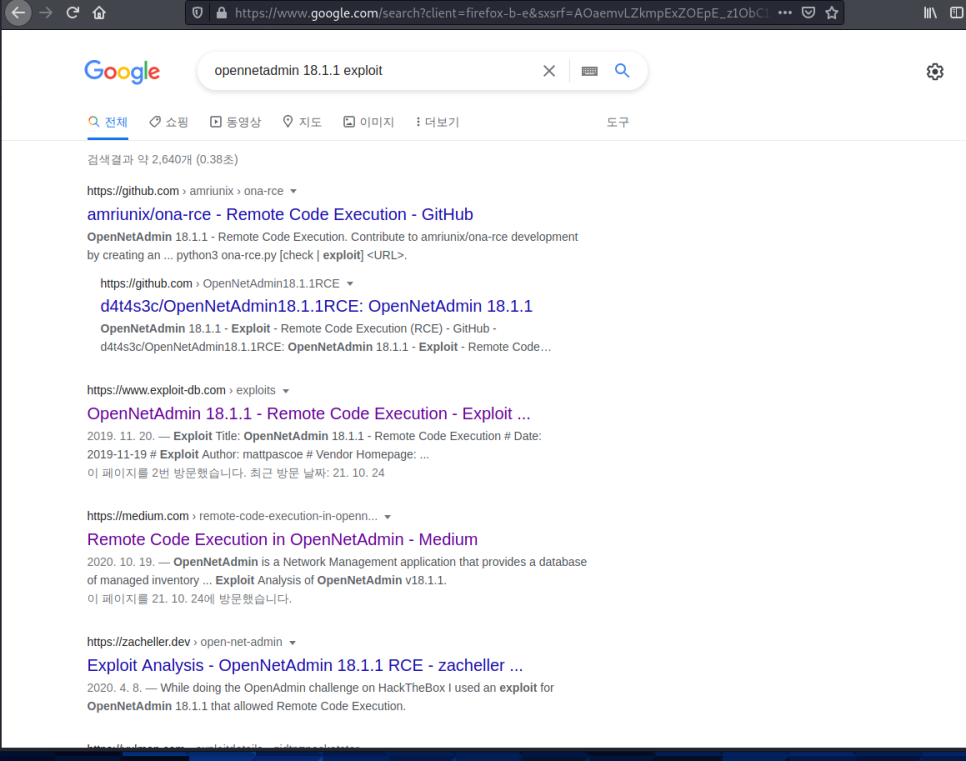Bookmark this page with the star icon
This screenshot has width=966, height=761.
pos(832,12)
